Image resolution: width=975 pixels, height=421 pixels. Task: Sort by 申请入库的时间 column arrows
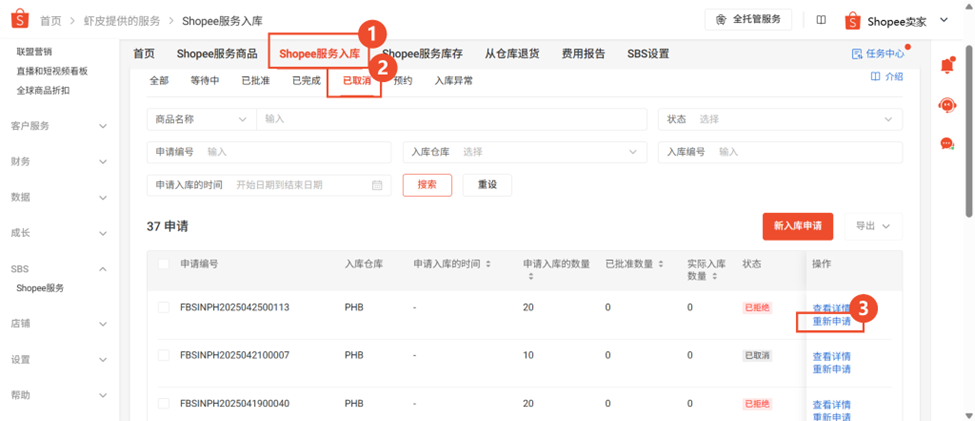(488, 264)
